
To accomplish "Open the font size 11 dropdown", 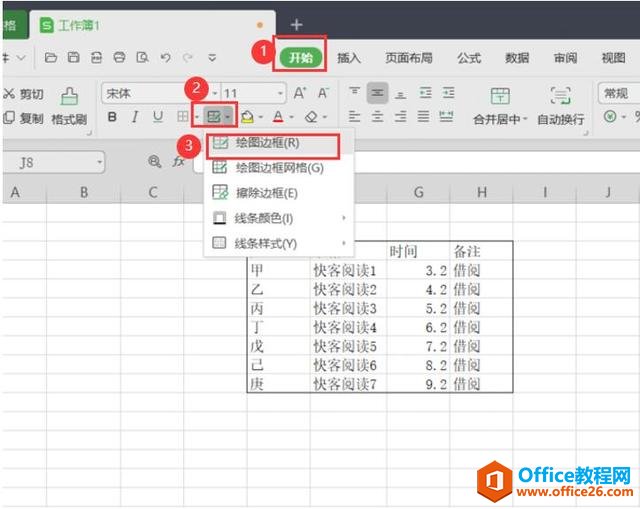I will click(280, 94).
